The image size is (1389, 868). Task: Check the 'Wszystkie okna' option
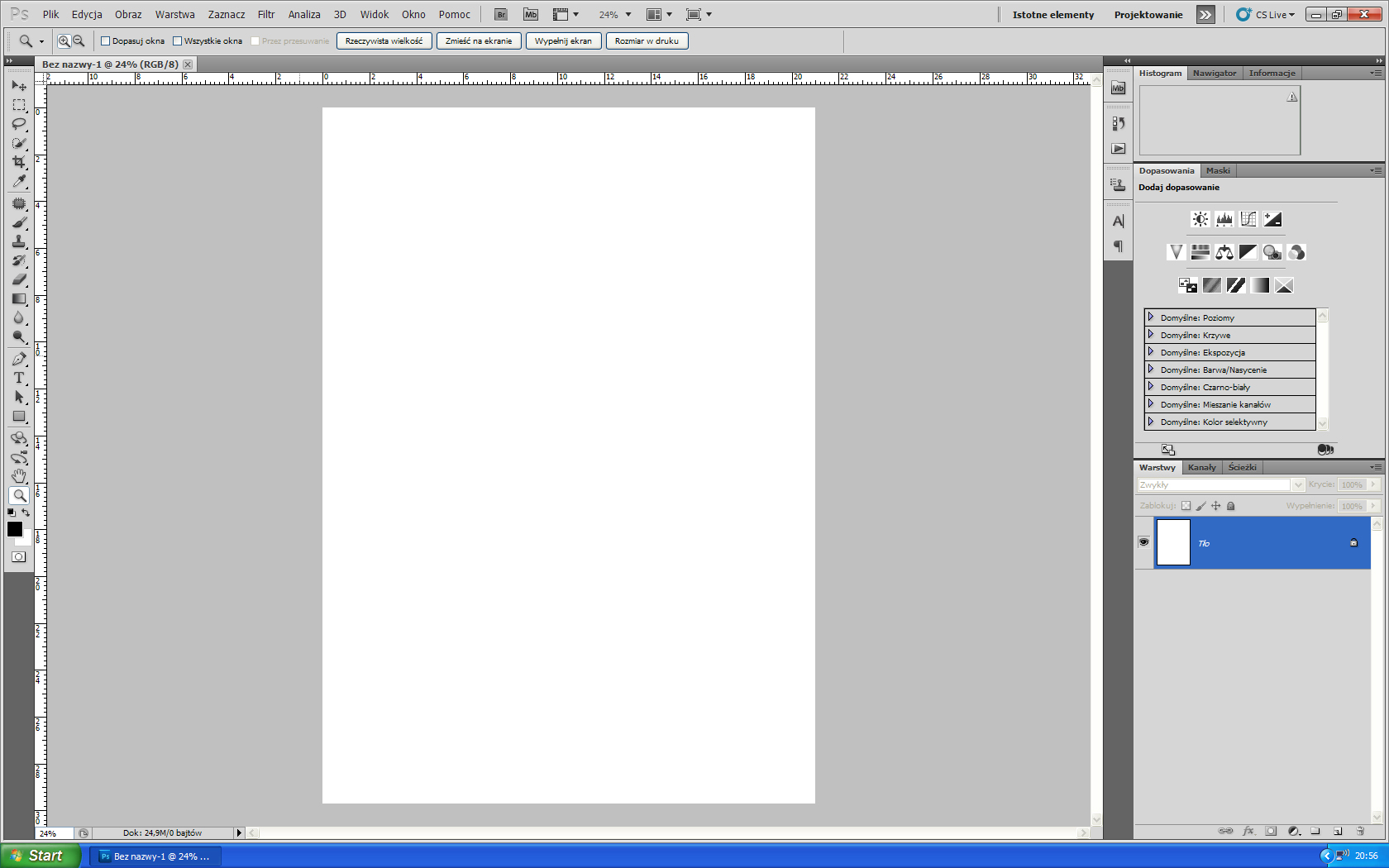177,41
